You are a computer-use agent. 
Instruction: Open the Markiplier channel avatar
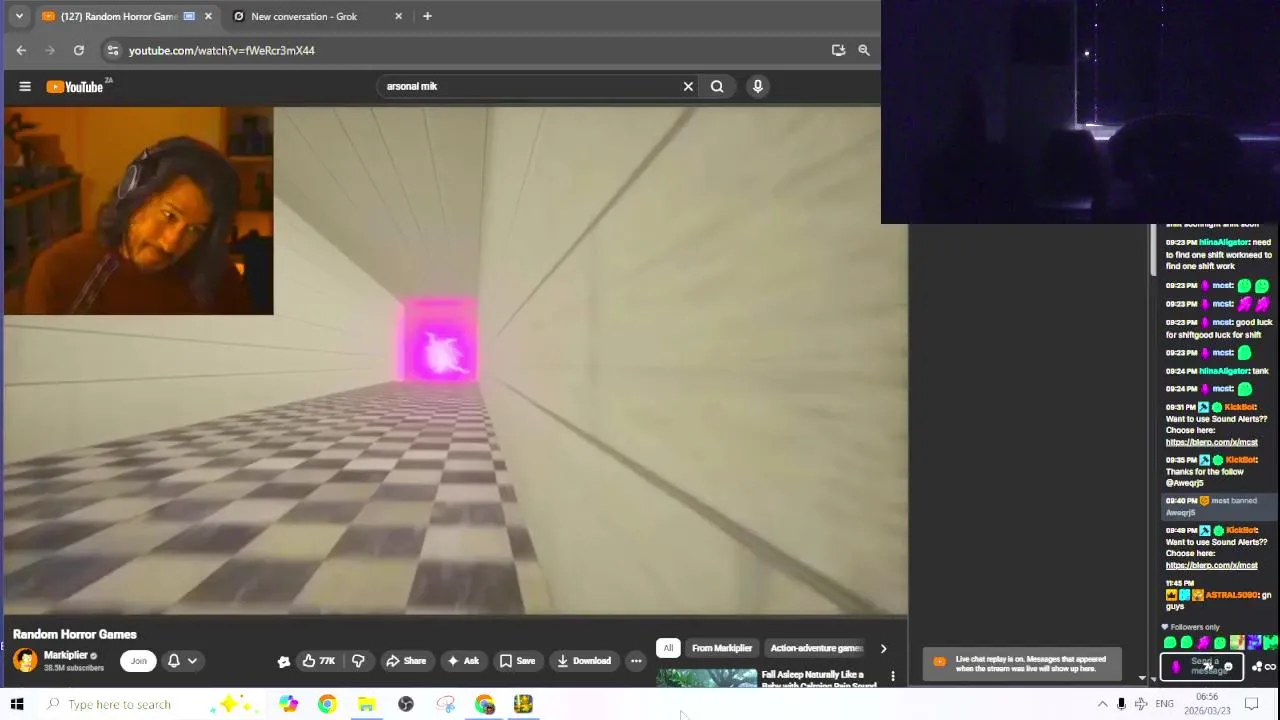[25, 660]
